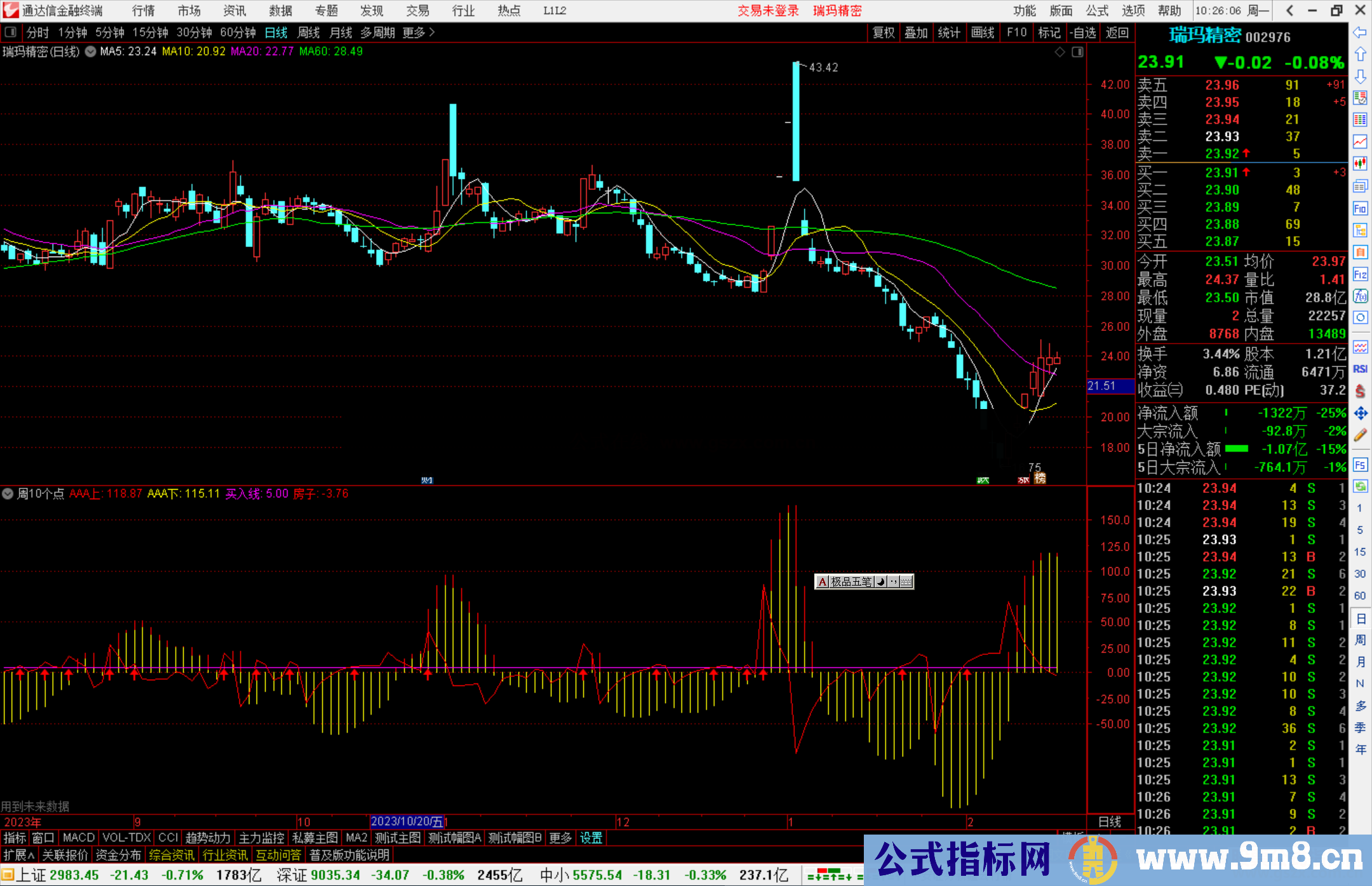The image size is (1372, 886).
Task: Click the orange document sidebar icon
Action: (1360, 252)
